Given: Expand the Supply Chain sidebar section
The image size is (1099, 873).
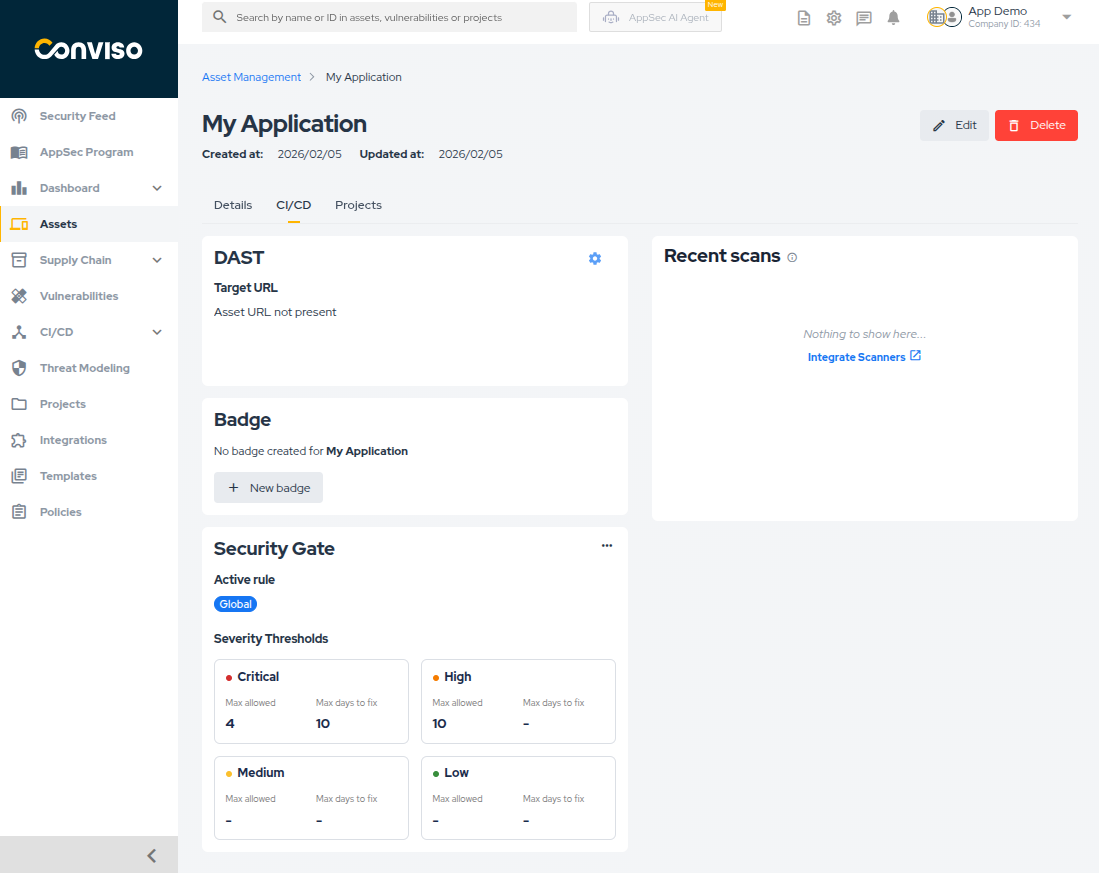Looking at the screenshot, I should pyautogui.click(x=157, y=260).
